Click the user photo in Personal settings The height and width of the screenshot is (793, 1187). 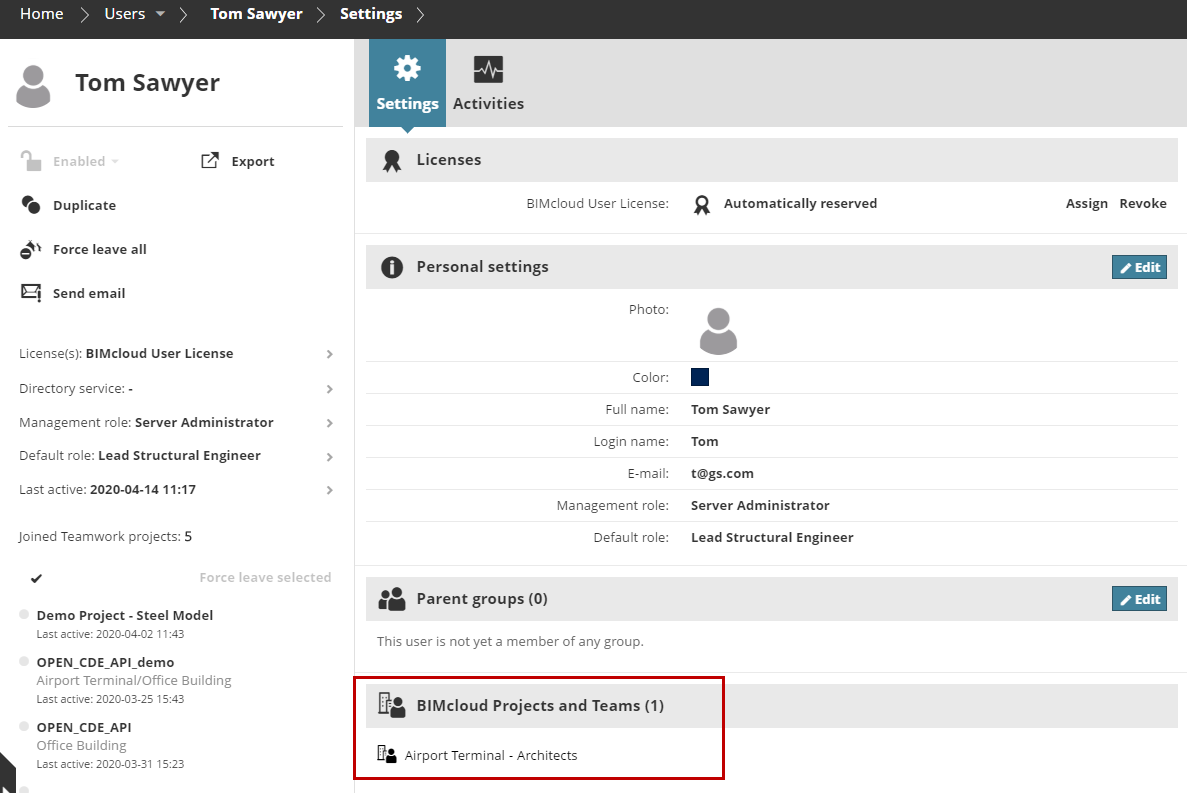(x=718, y=330)
